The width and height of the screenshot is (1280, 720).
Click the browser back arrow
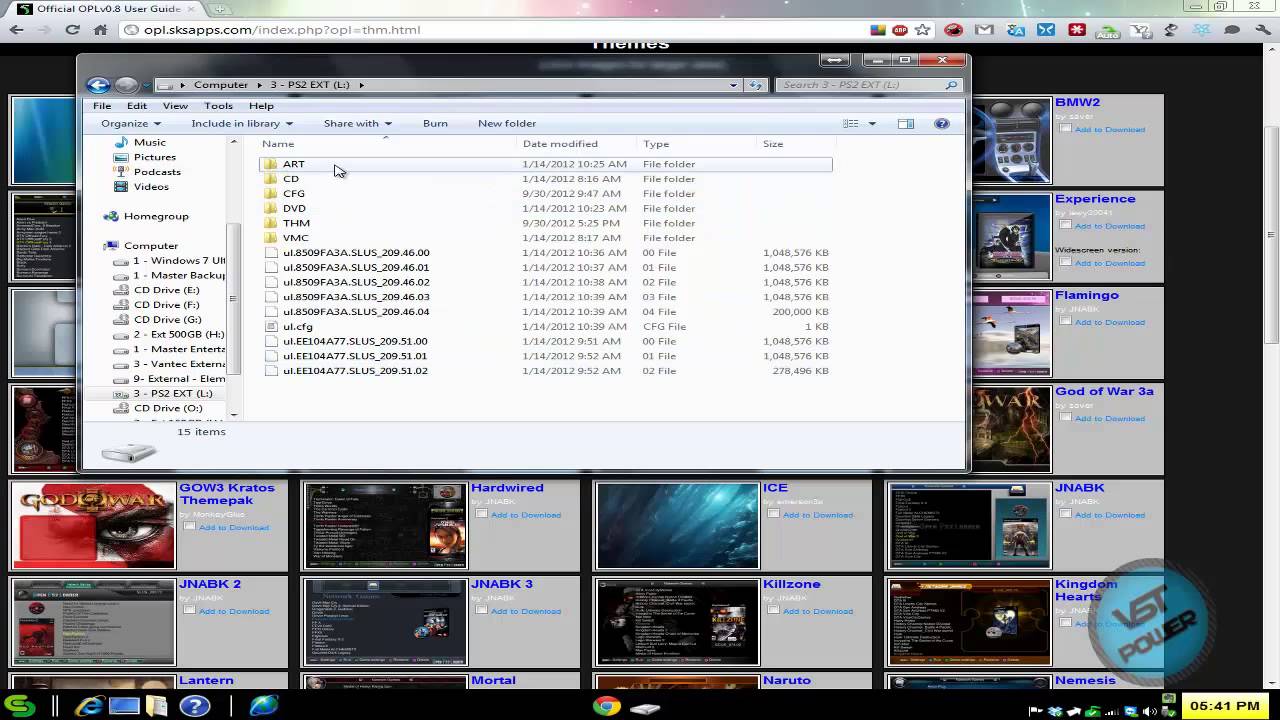[16, 30]
